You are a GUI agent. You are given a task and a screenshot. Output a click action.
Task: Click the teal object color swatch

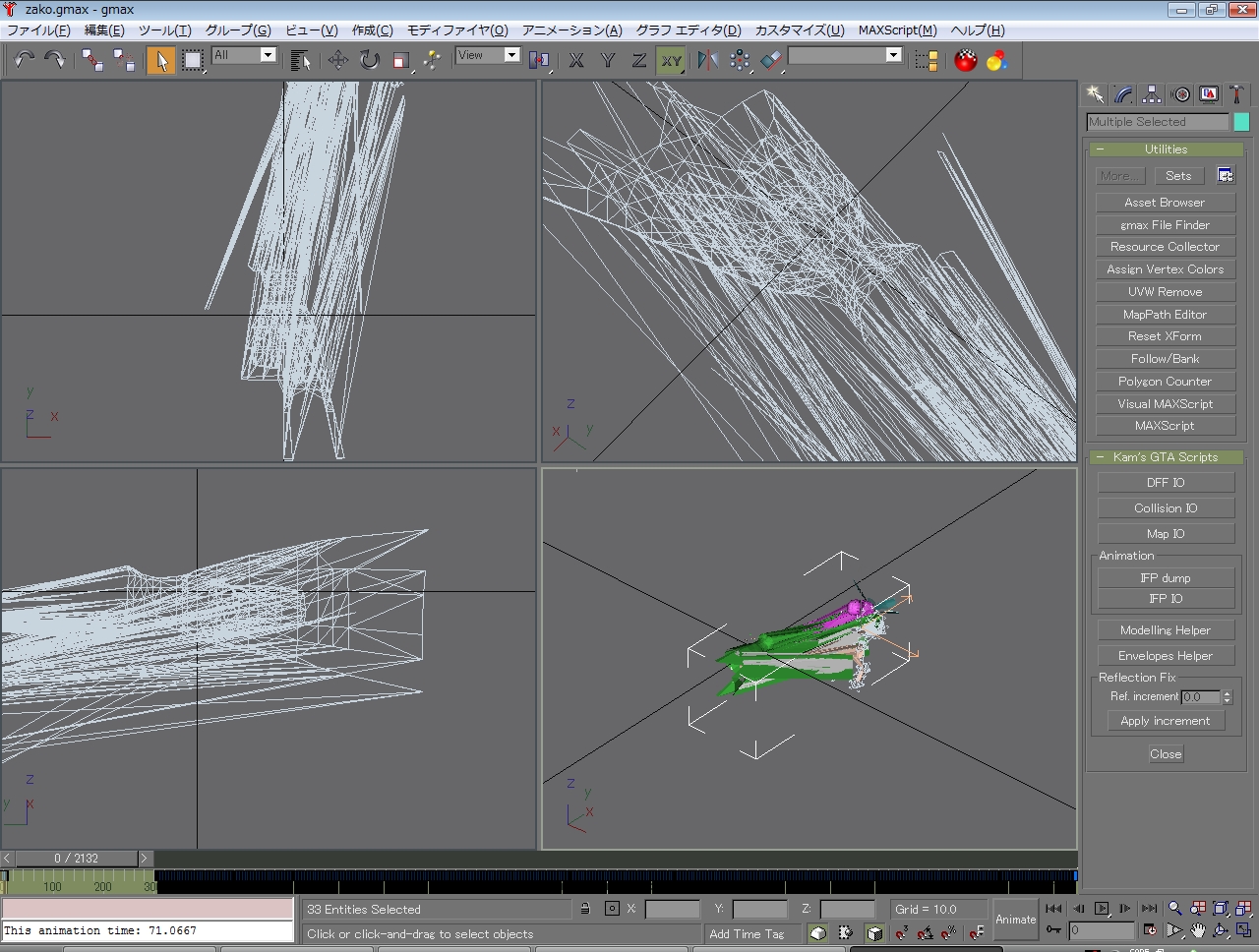1241,122
